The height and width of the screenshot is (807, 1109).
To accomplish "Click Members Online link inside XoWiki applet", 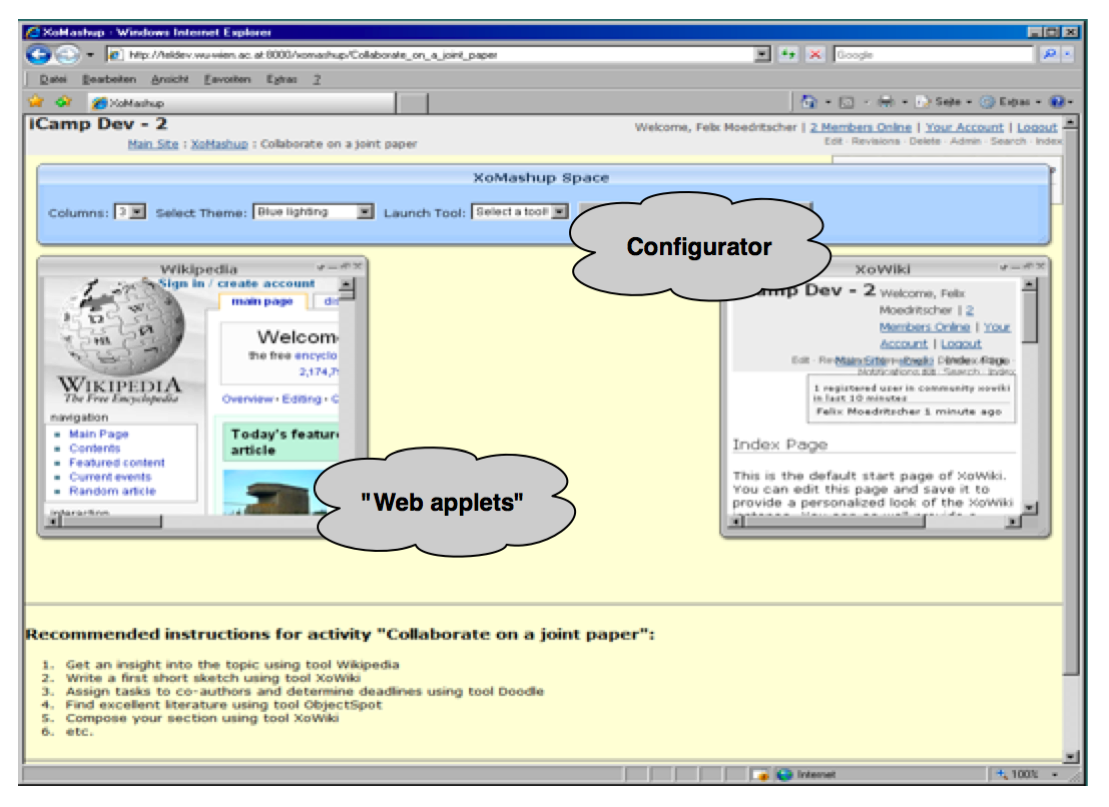I will (924, 327).
